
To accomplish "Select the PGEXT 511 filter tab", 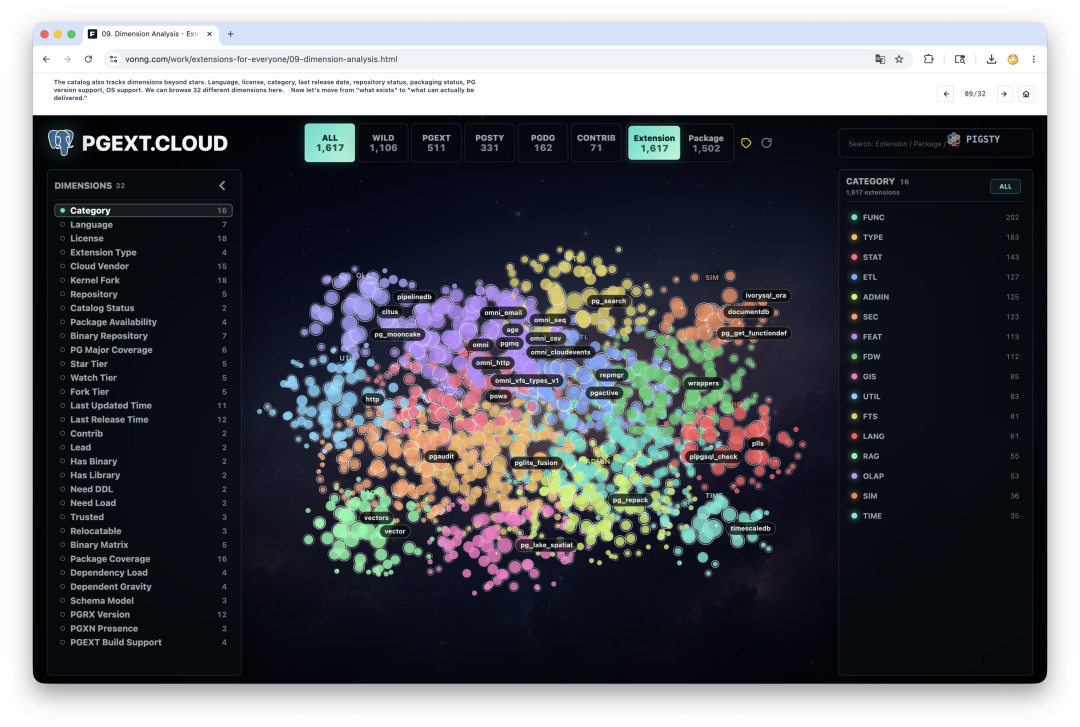I will pyautogui.click(x=436, y=143).
